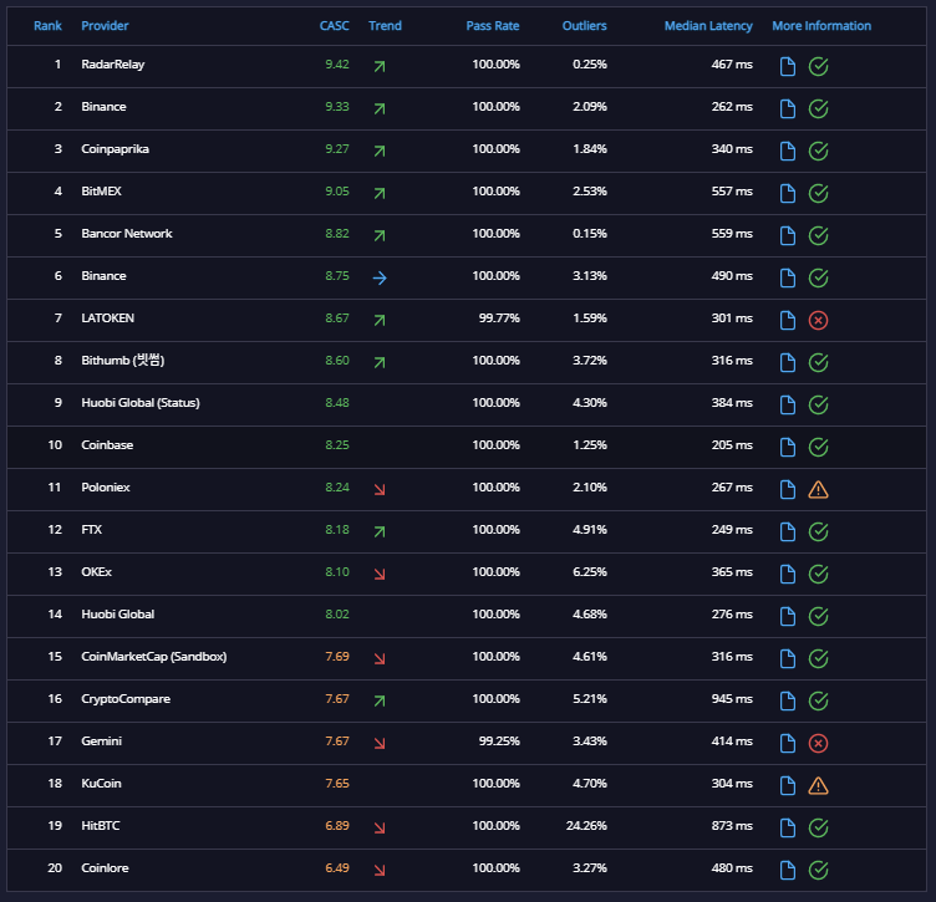
Task: Select the Coinlore provider name
Action: click(x=105, y=868)
